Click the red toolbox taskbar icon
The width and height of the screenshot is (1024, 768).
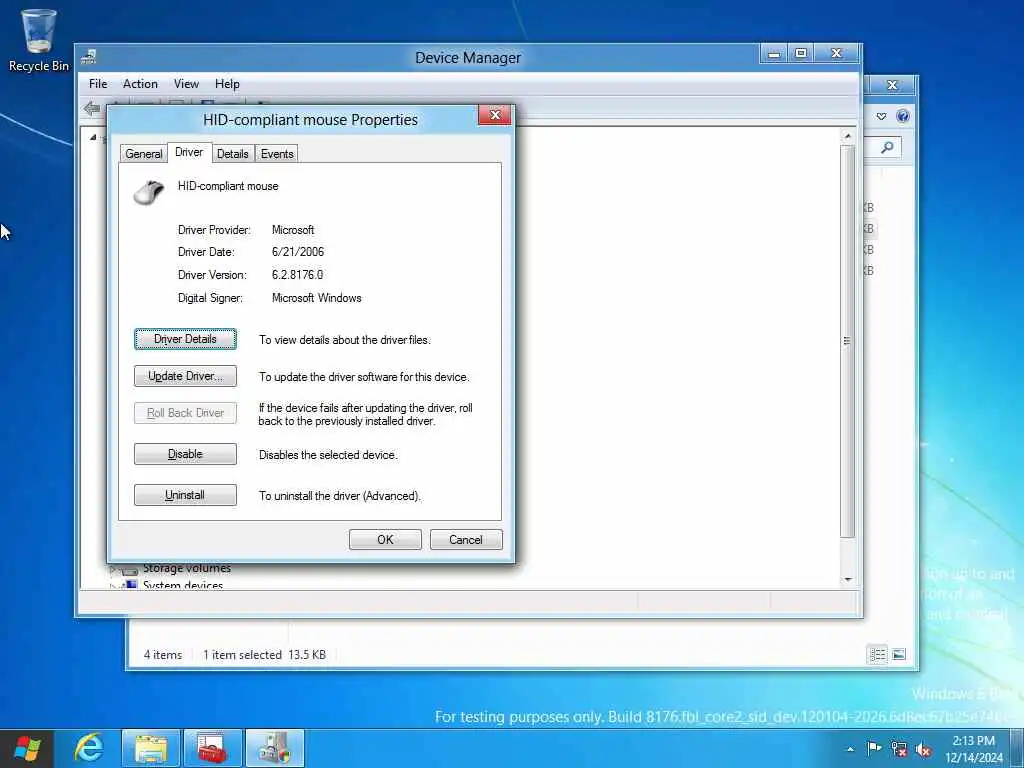pyautogui.click(x=213, y=748)
